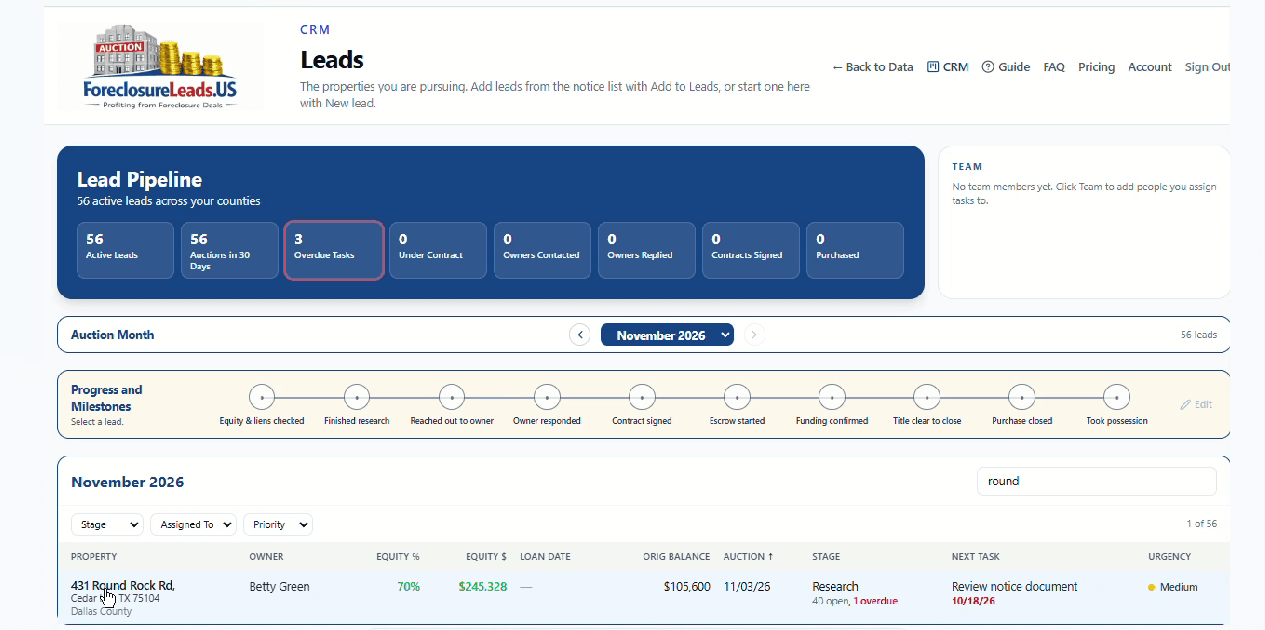Click the ForeclosureLeads.US logo
This screenshot has width=1265, height=630.
pyautogui.click(x=161, y=67)
